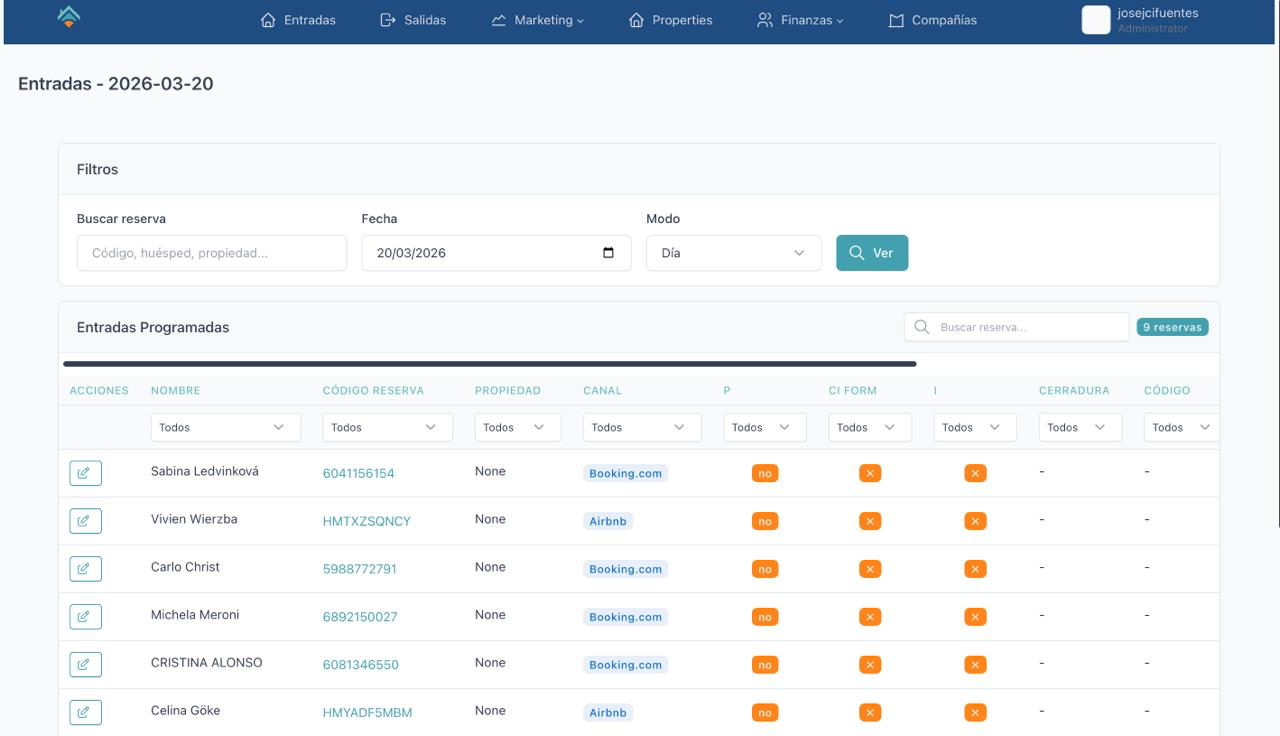Go to Entradas in the navbar
The width and height of the screenshot is (1280, 736).
298,20
